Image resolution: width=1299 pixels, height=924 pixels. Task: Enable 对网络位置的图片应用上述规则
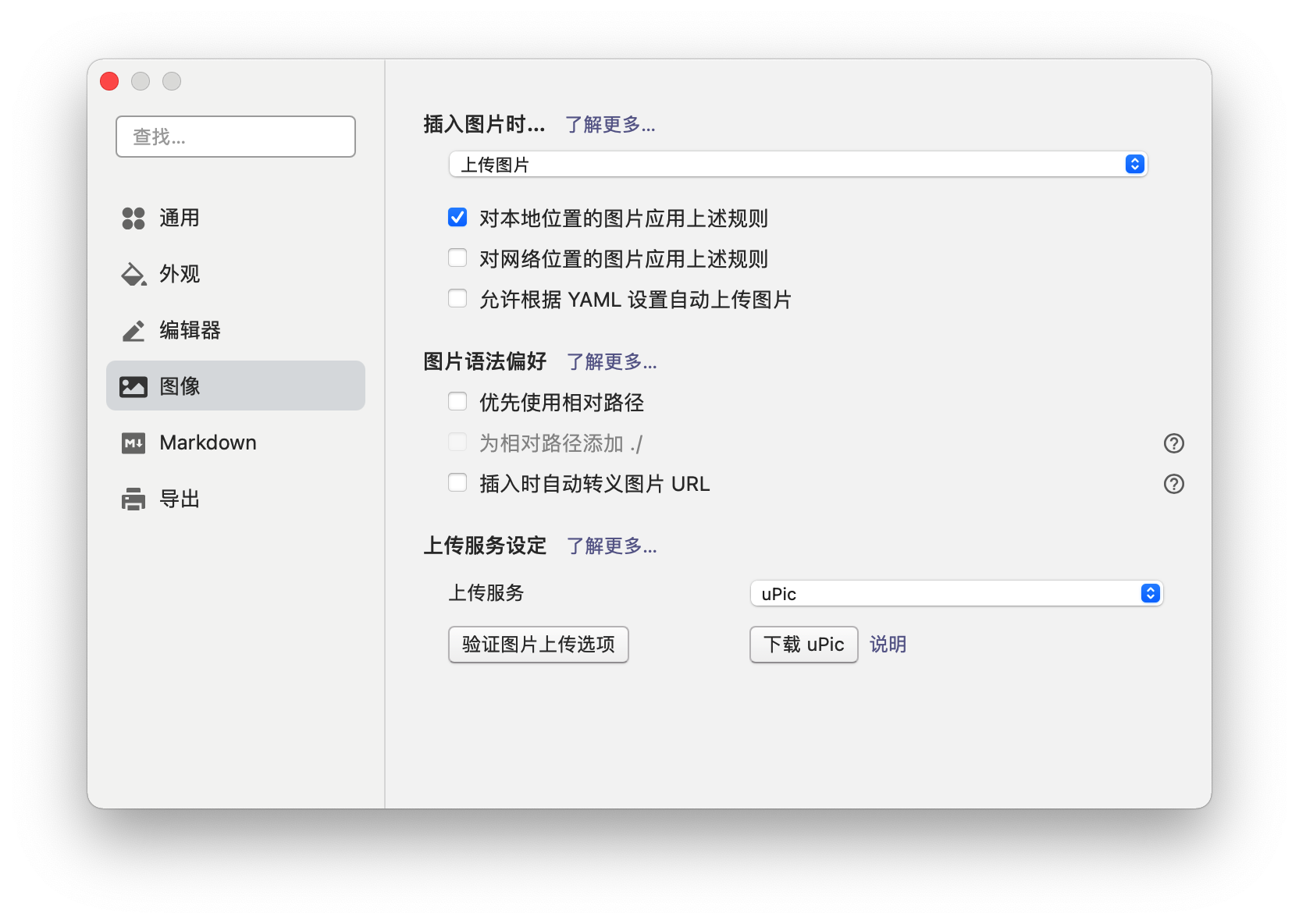click(457, 258)
